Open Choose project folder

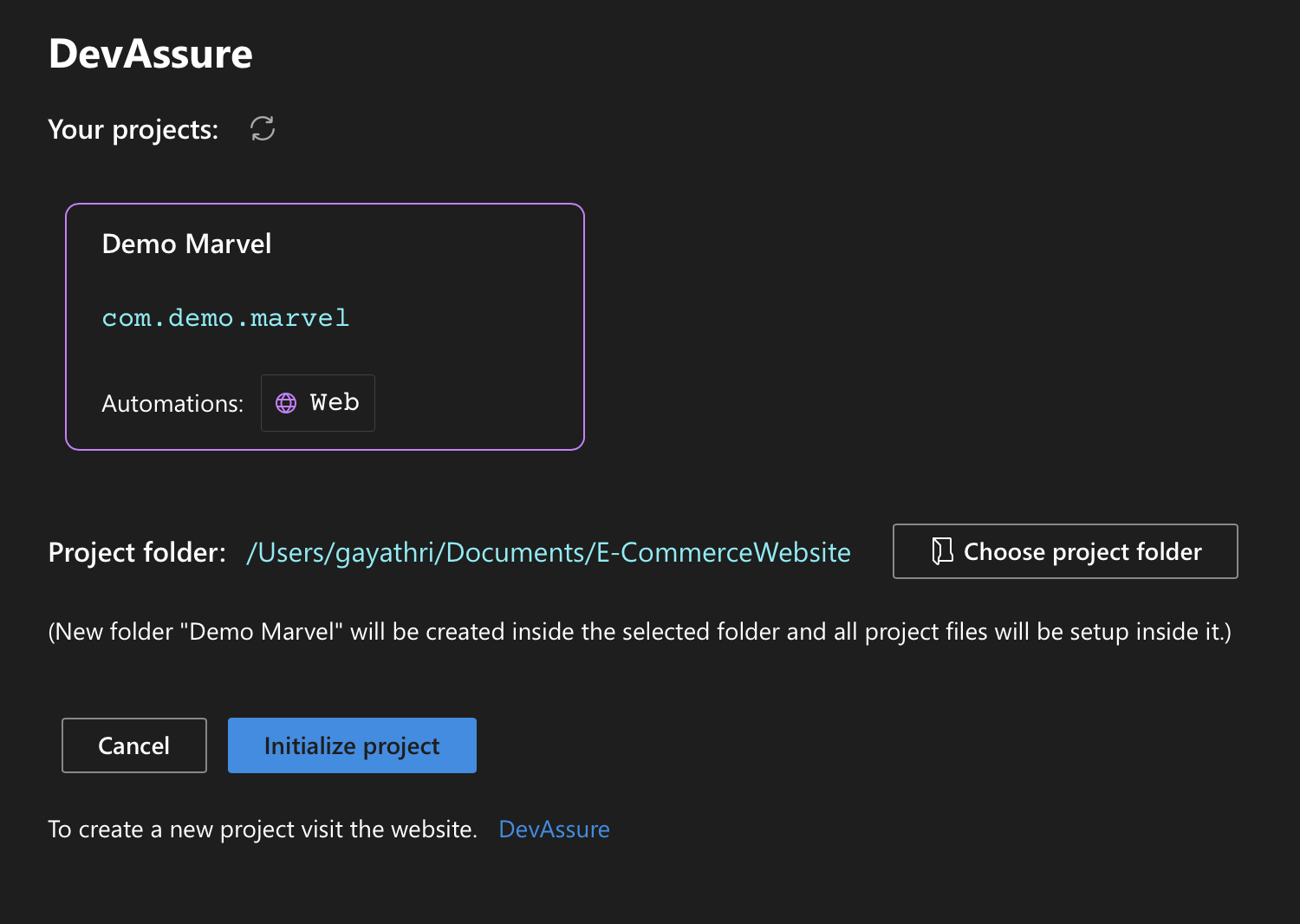point(1065,551)
